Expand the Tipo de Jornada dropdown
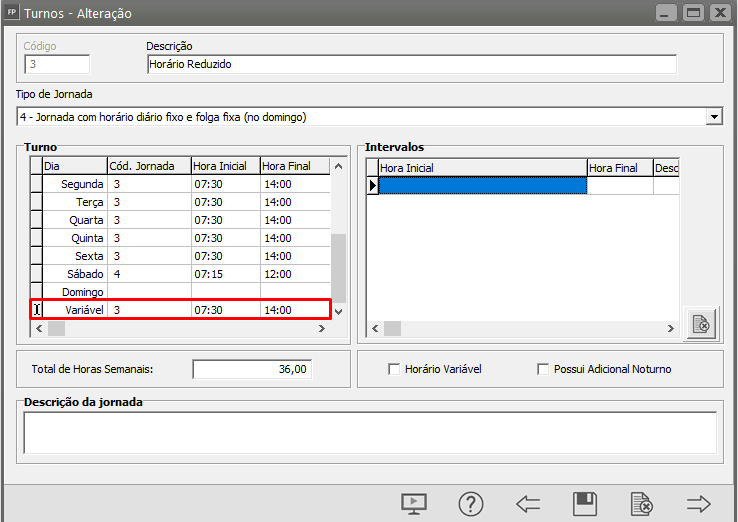The height and width of the screenshot is (522, 738). [713, 117]
